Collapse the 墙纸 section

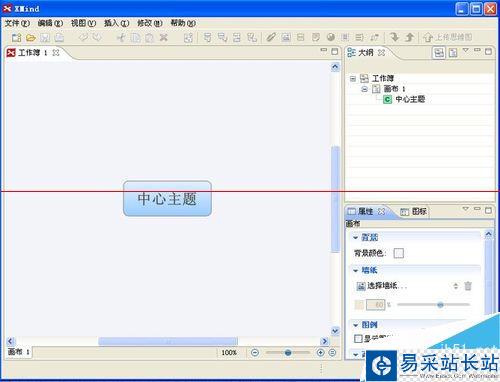pos(356,270)
